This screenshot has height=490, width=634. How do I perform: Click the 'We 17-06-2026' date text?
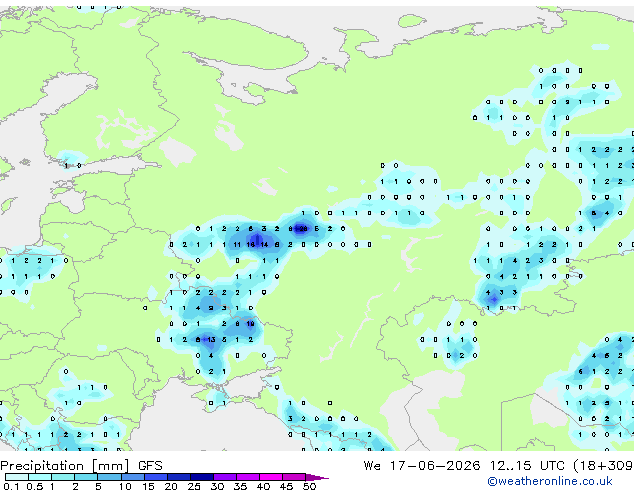422,466
